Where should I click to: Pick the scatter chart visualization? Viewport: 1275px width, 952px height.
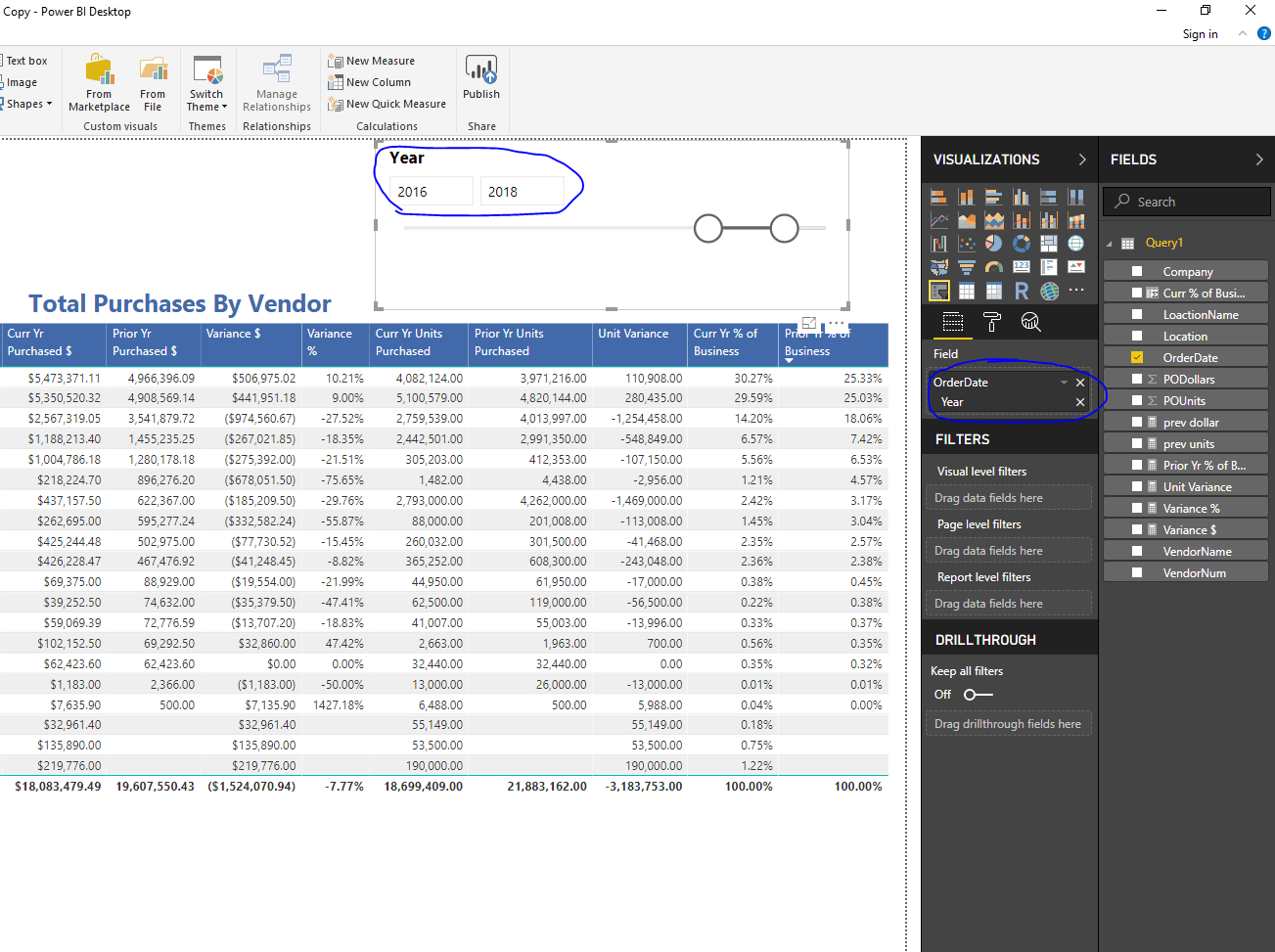967,244
